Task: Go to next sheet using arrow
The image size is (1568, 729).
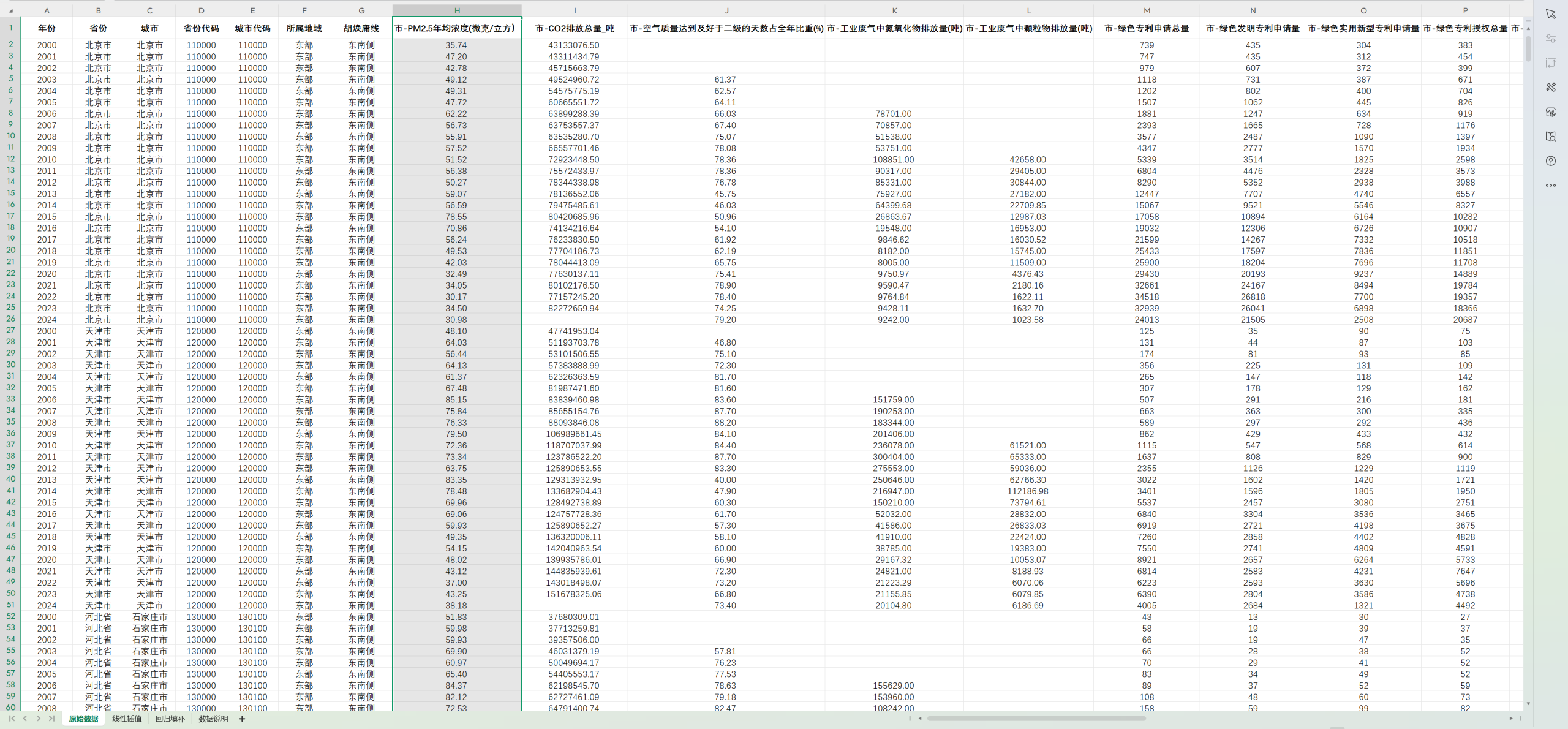Action: click(39, 719)
